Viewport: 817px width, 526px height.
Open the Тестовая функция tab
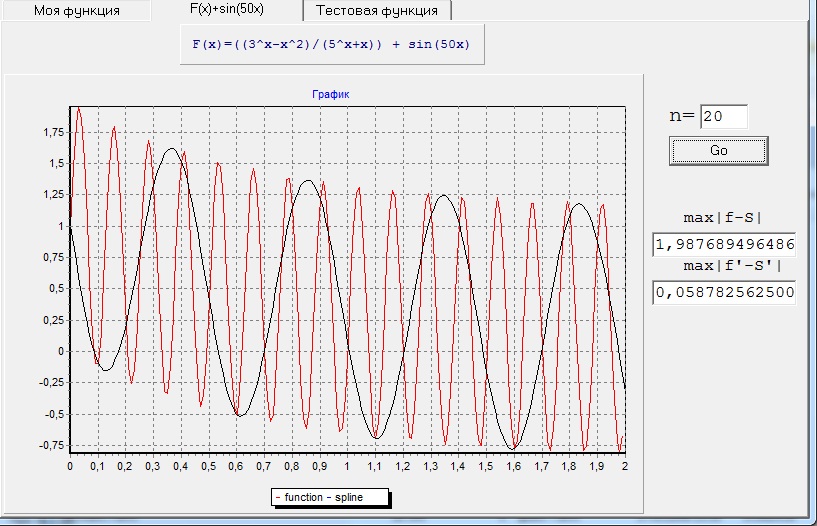[377, 10]
